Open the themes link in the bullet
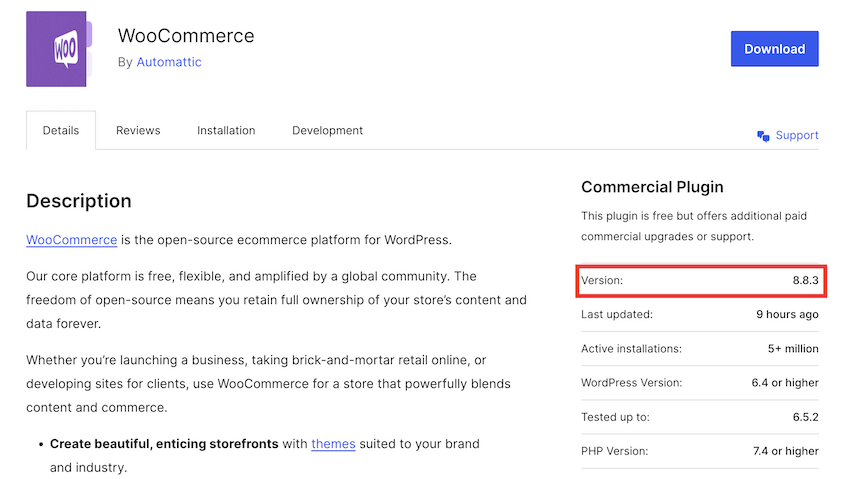845x479 pixels. coord(333,444)
